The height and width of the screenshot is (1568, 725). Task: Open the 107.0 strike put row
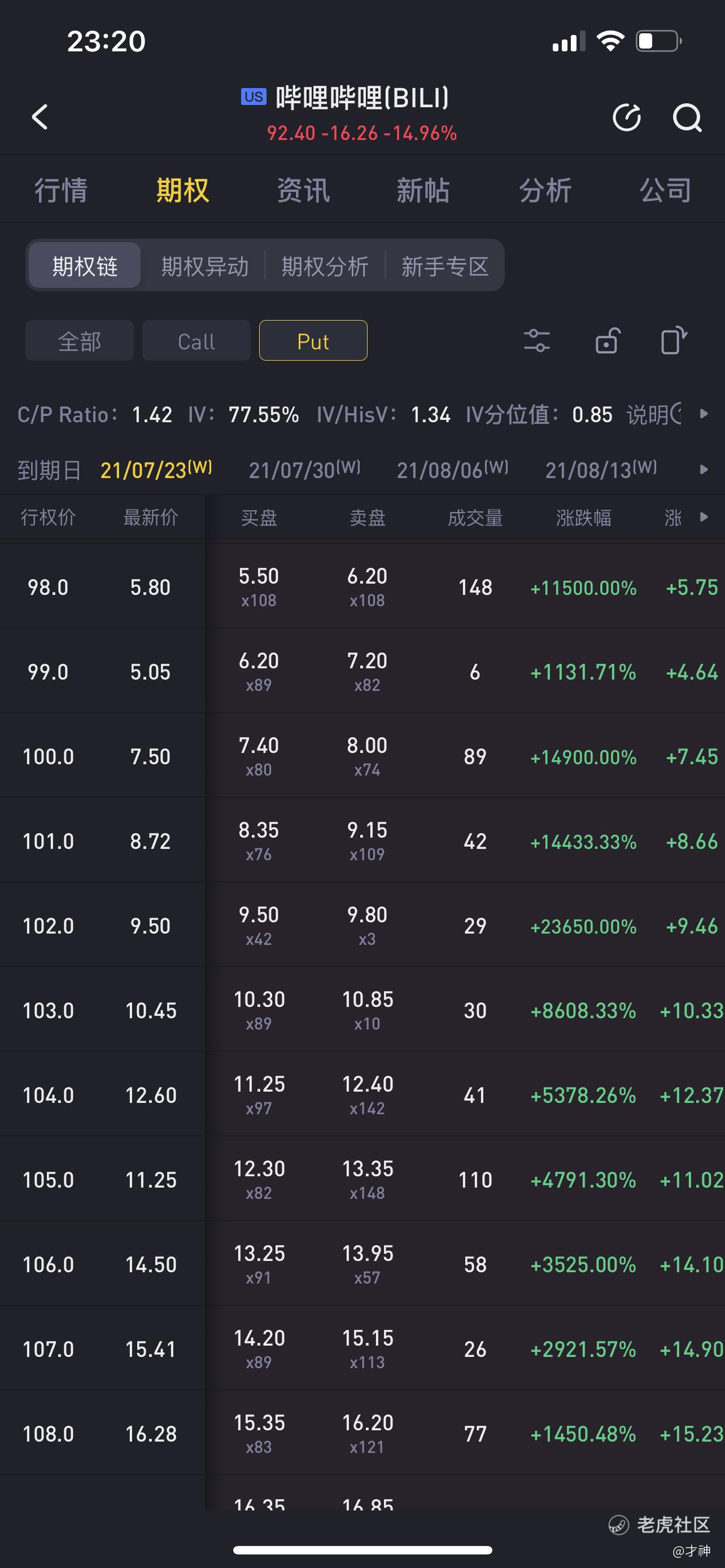coord(362,1348)
